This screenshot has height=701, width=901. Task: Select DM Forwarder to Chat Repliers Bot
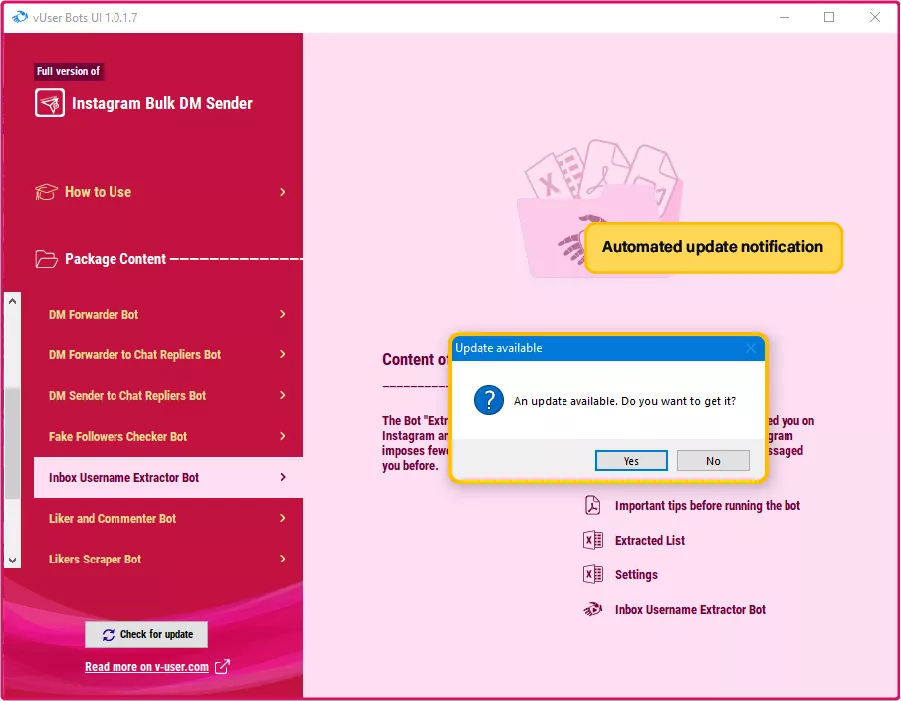pyautogui.click(x=168, y=355)
